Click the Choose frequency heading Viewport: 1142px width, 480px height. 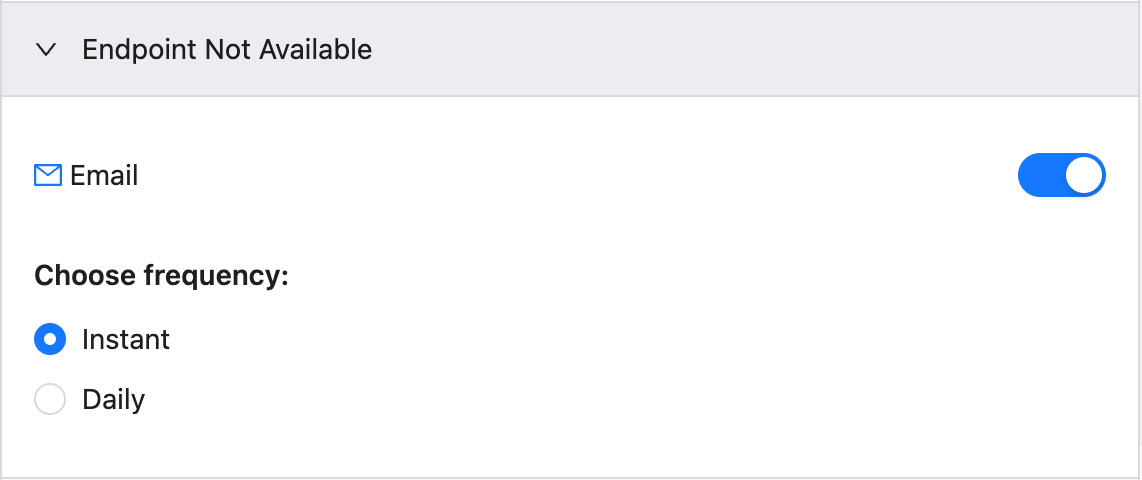(x=162, y=276)
